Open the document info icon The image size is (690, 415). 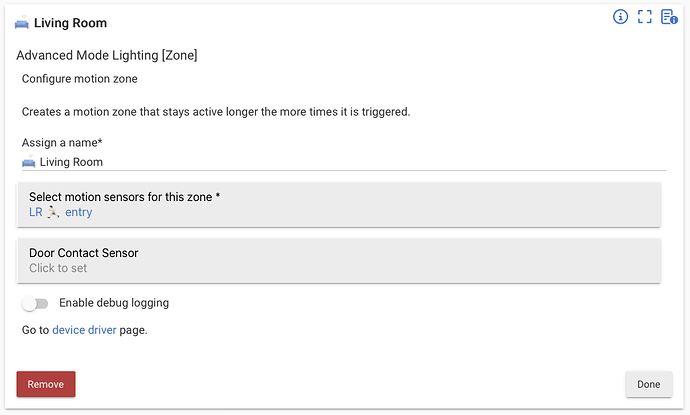[669, 17]
